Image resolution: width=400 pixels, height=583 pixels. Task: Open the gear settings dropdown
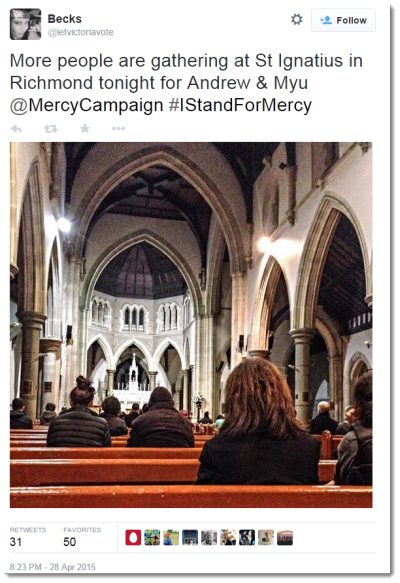coord(297,19)
